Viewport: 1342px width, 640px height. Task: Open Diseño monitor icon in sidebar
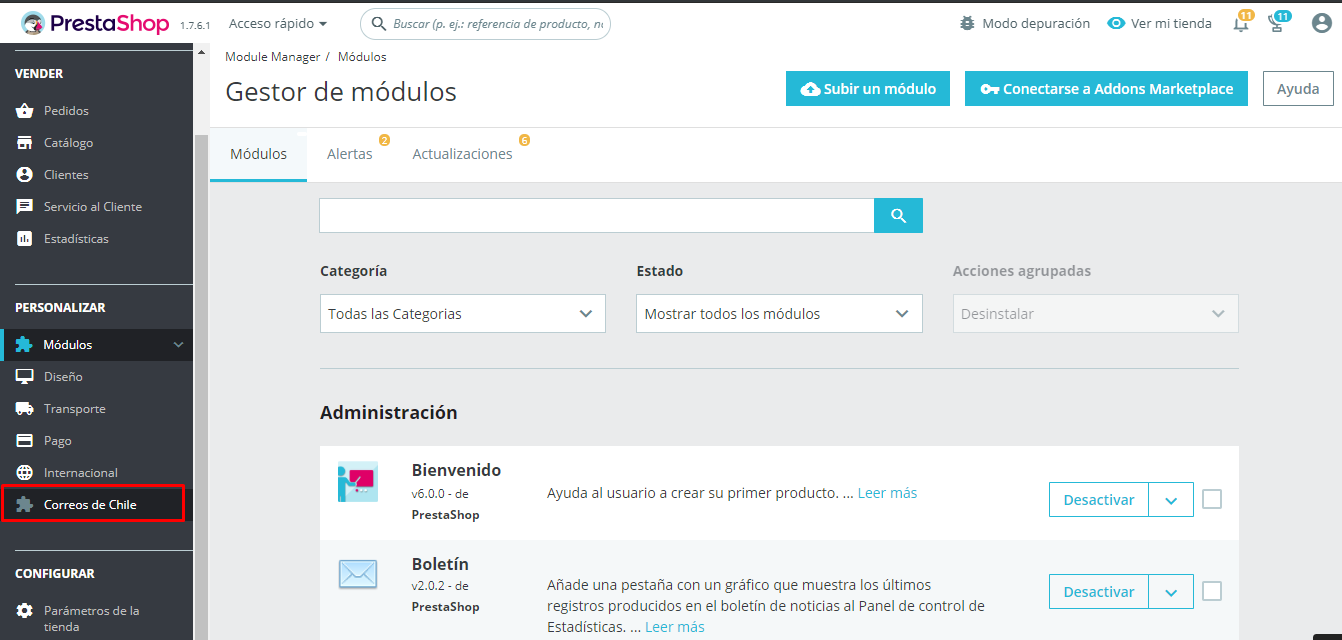point(25,377)
